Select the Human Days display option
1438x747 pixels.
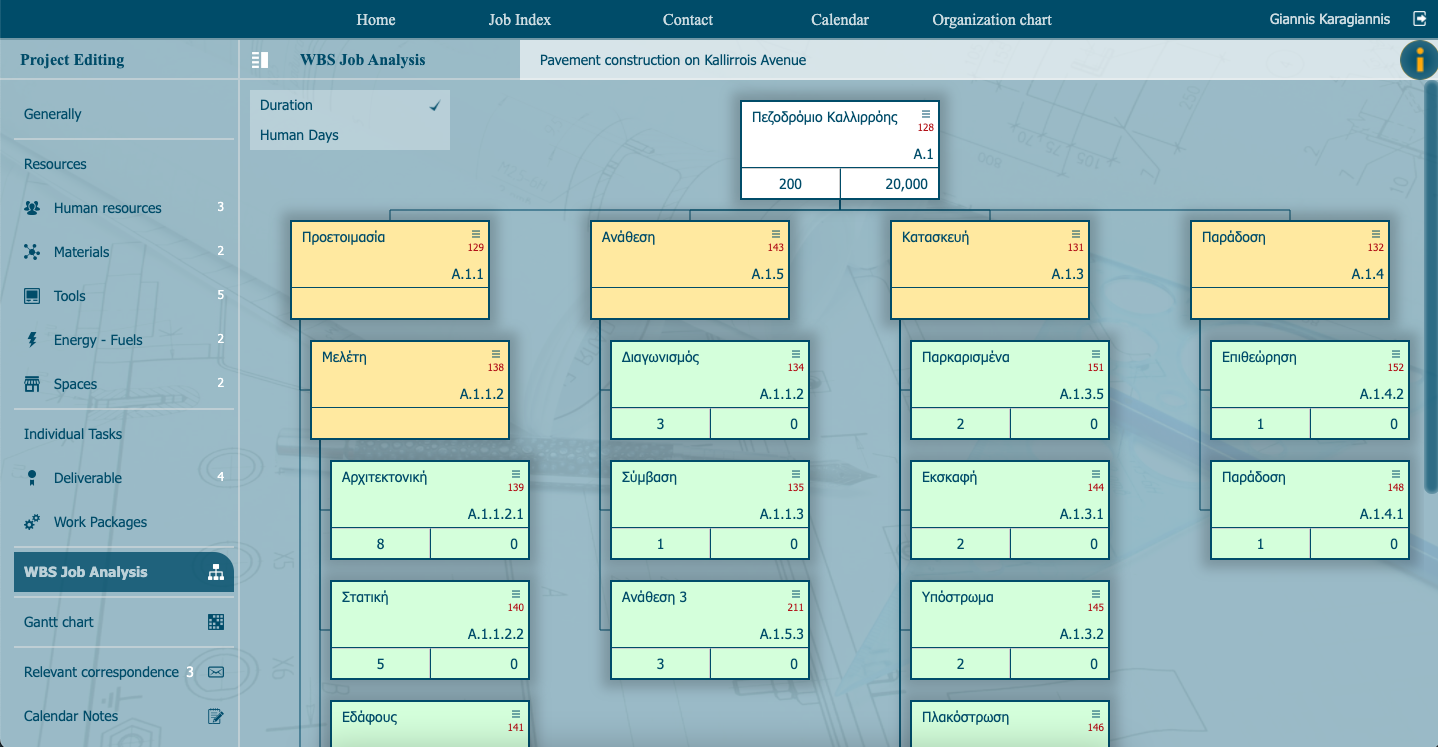[350, 135]
